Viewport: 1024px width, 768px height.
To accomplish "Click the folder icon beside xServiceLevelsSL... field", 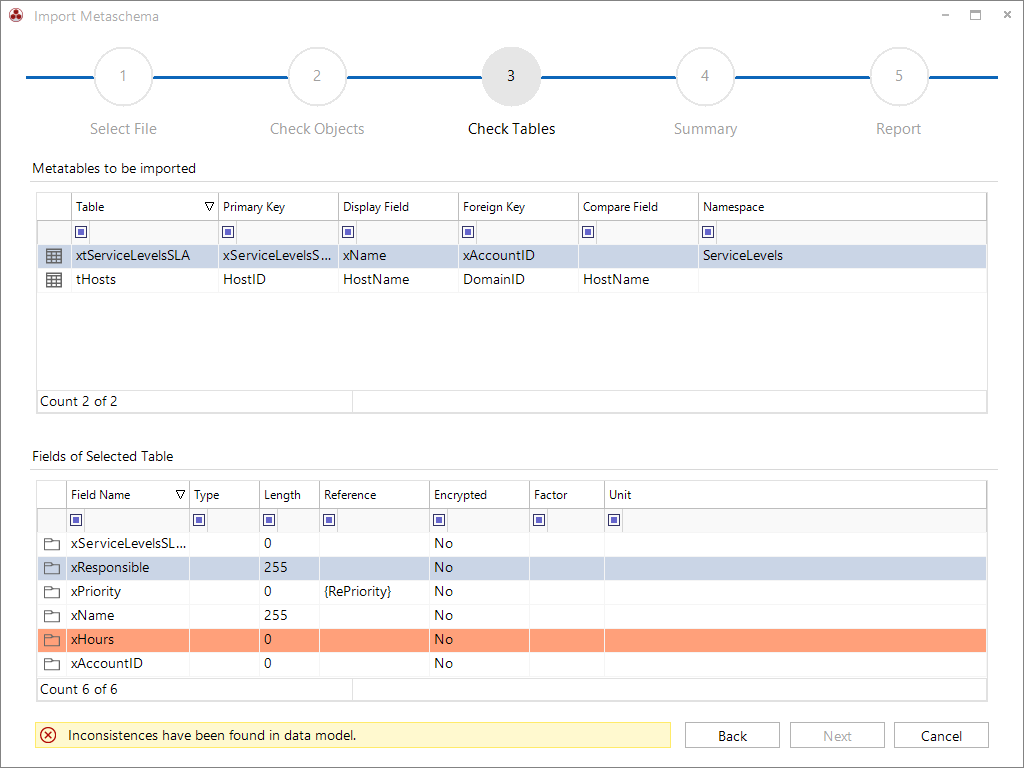I will pos(52,544).
